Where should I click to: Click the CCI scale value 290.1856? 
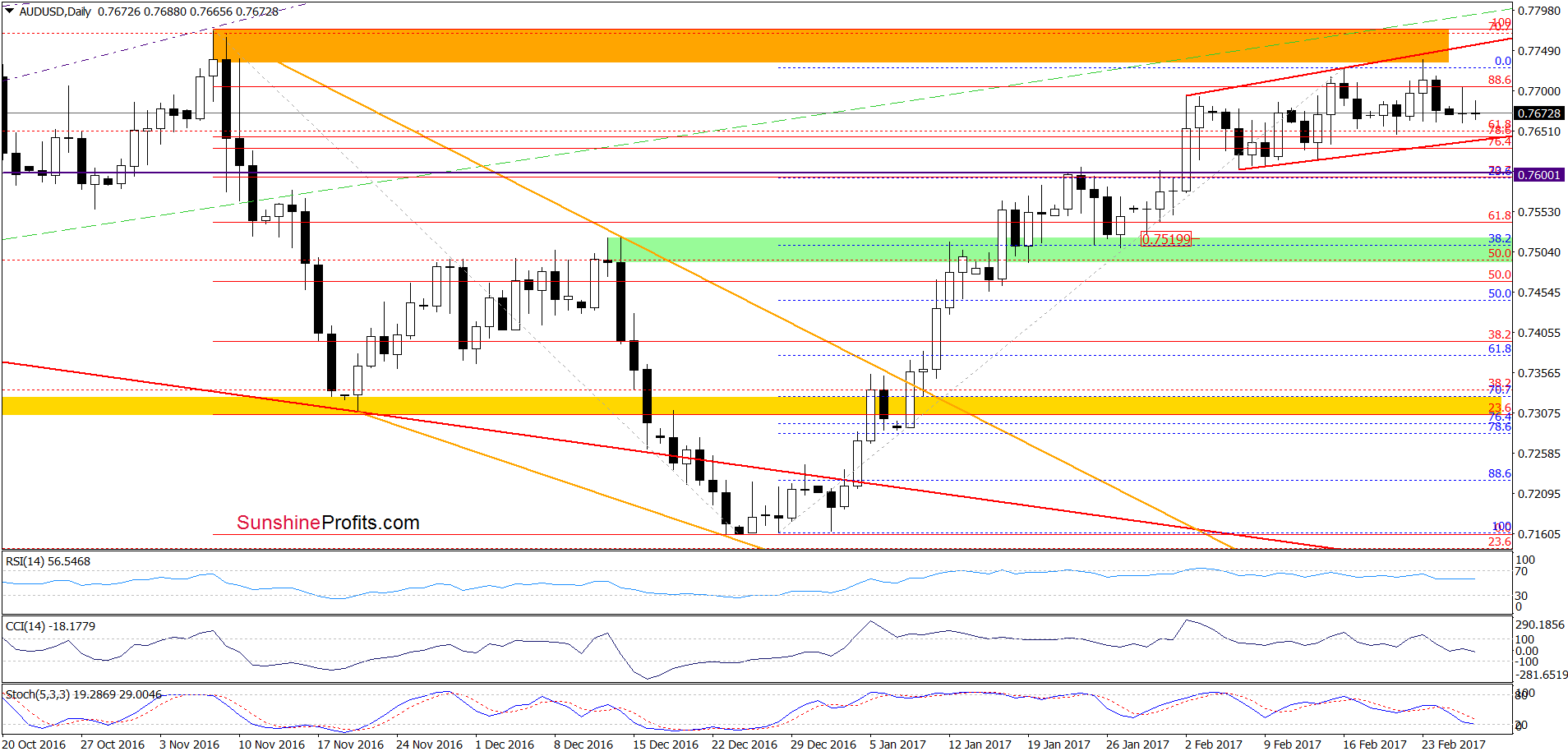coord(1540,625)
